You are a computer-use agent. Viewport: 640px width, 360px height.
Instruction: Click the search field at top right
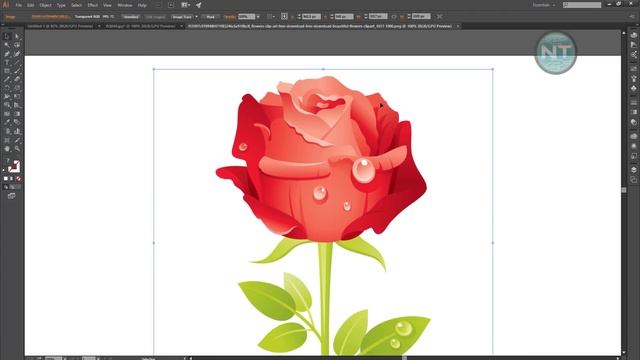point(582,5)
